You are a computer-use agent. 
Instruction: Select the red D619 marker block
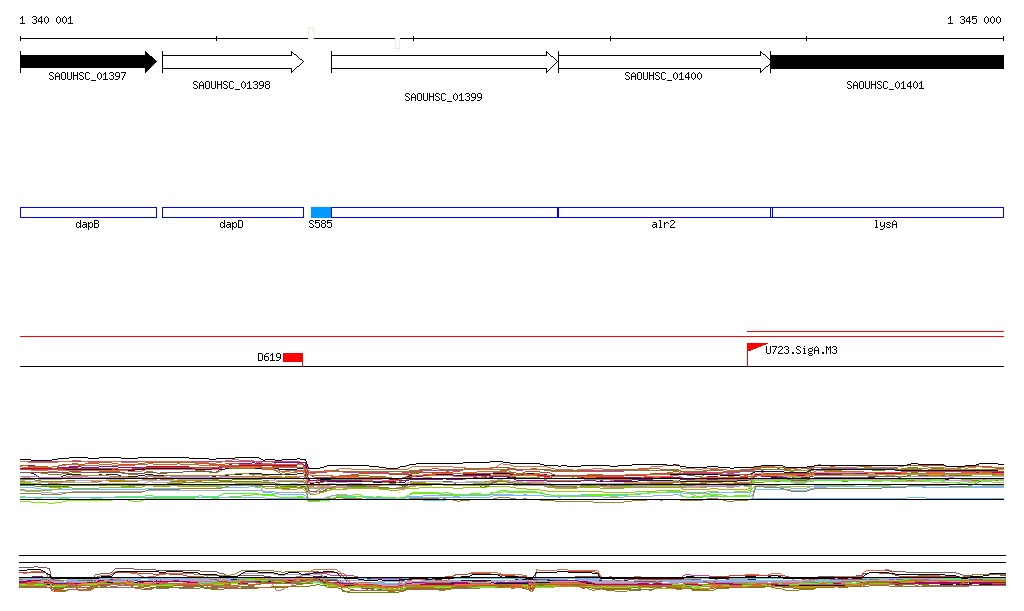pyautogui.click(x=292, y=357)
